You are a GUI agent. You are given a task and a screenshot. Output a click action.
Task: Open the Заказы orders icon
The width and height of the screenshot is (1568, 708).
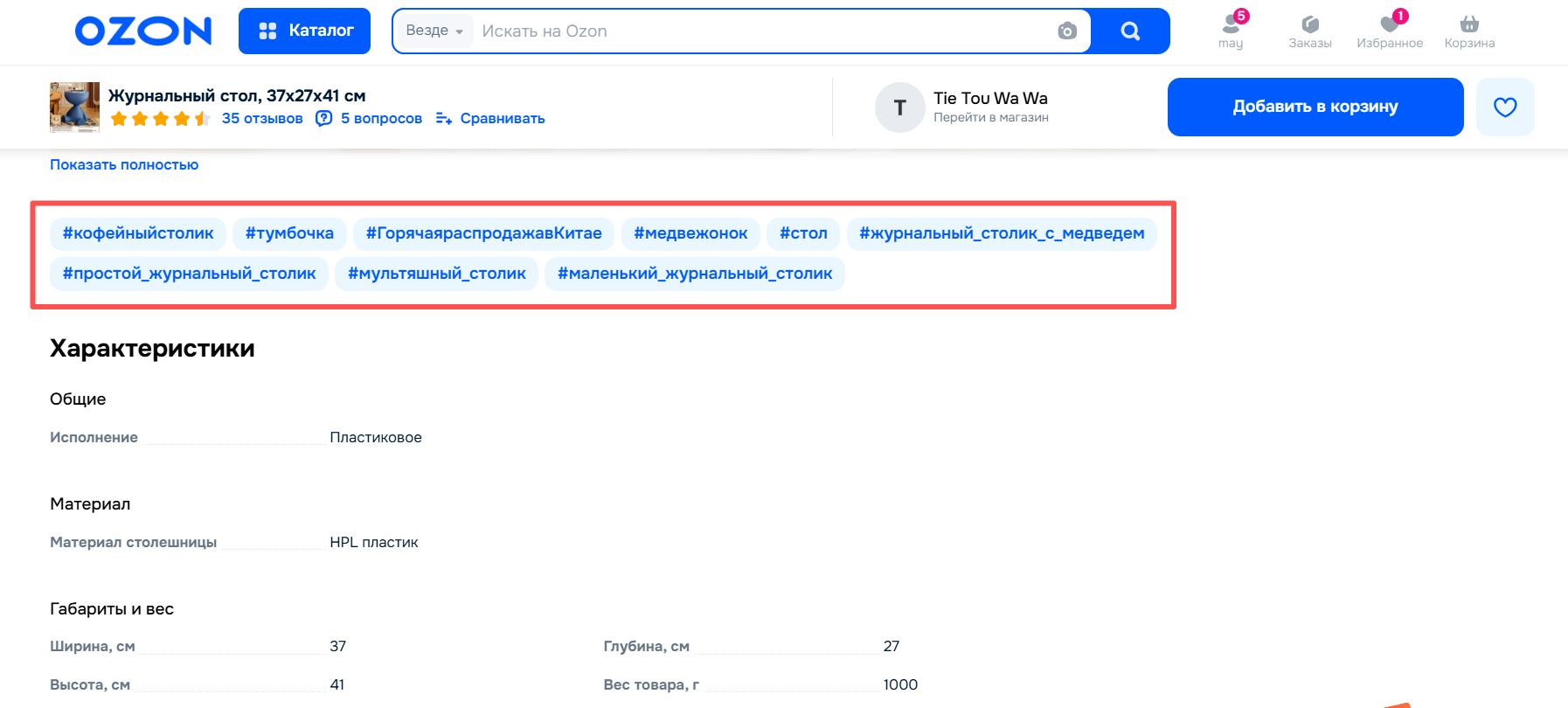tap(1309, 31)
